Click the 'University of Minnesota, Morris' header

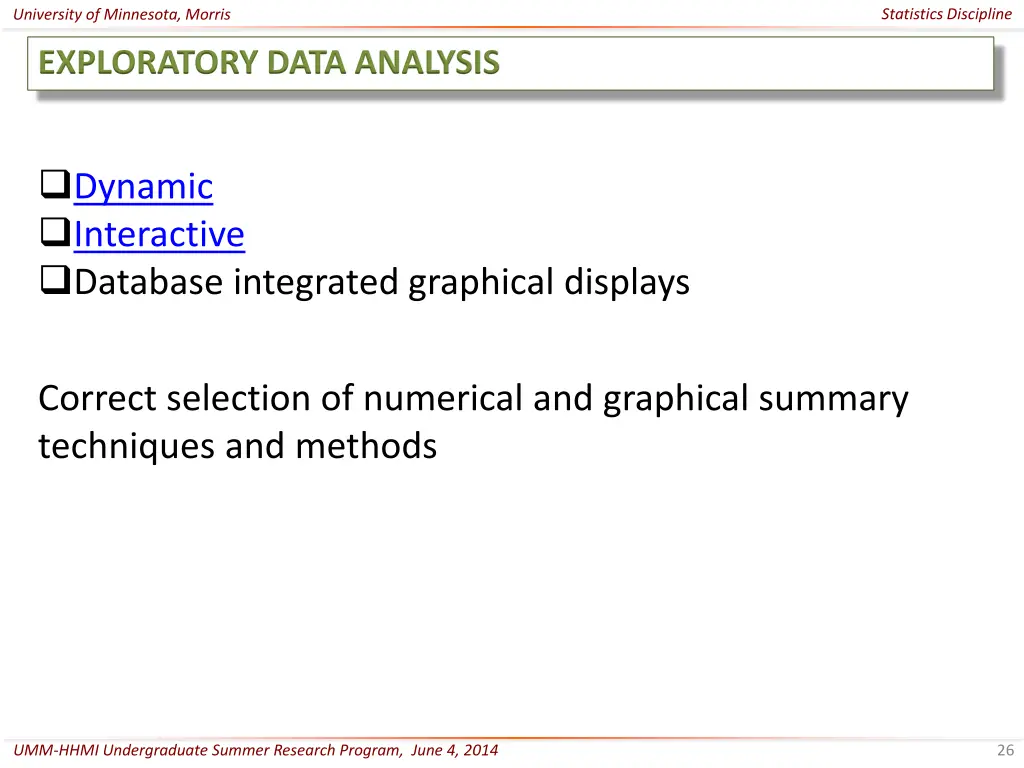(121, 14)
